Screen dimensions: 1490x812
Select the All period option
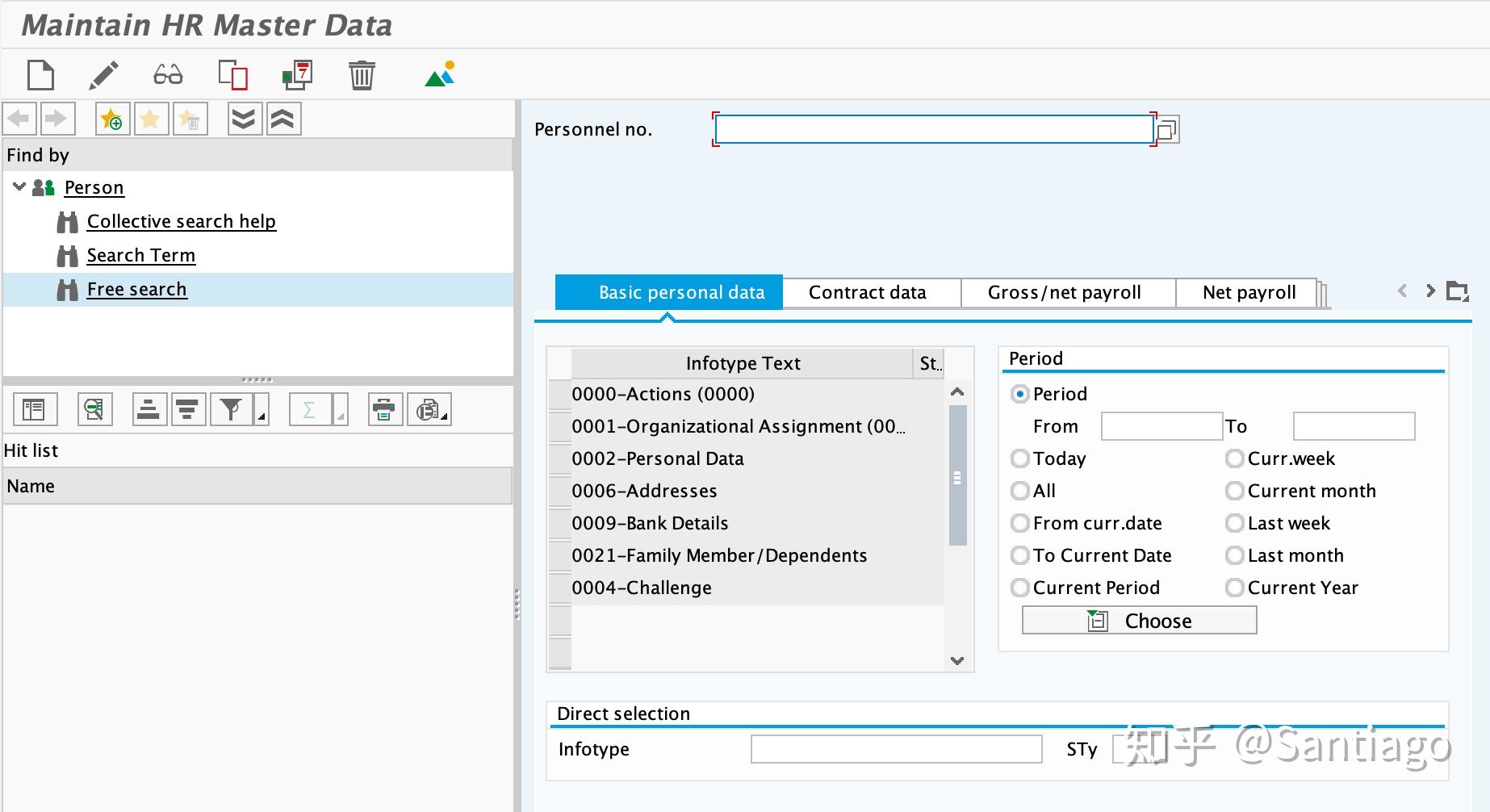(1019, 490)
